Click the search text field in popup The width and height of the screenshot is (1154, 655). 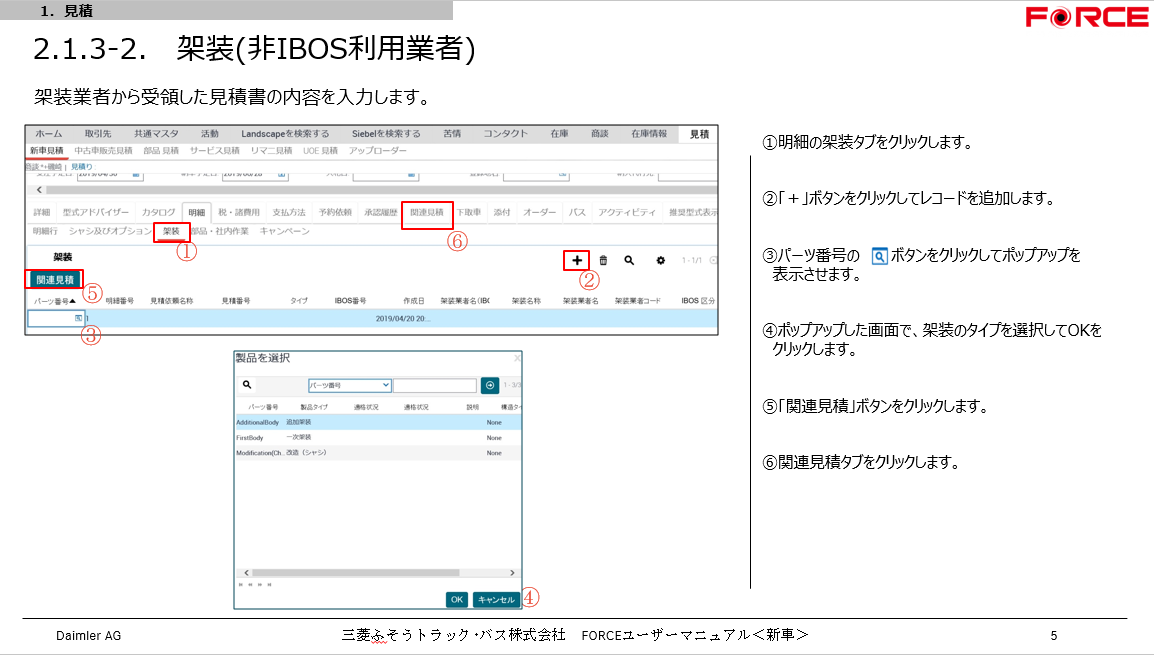pos(434,385)
